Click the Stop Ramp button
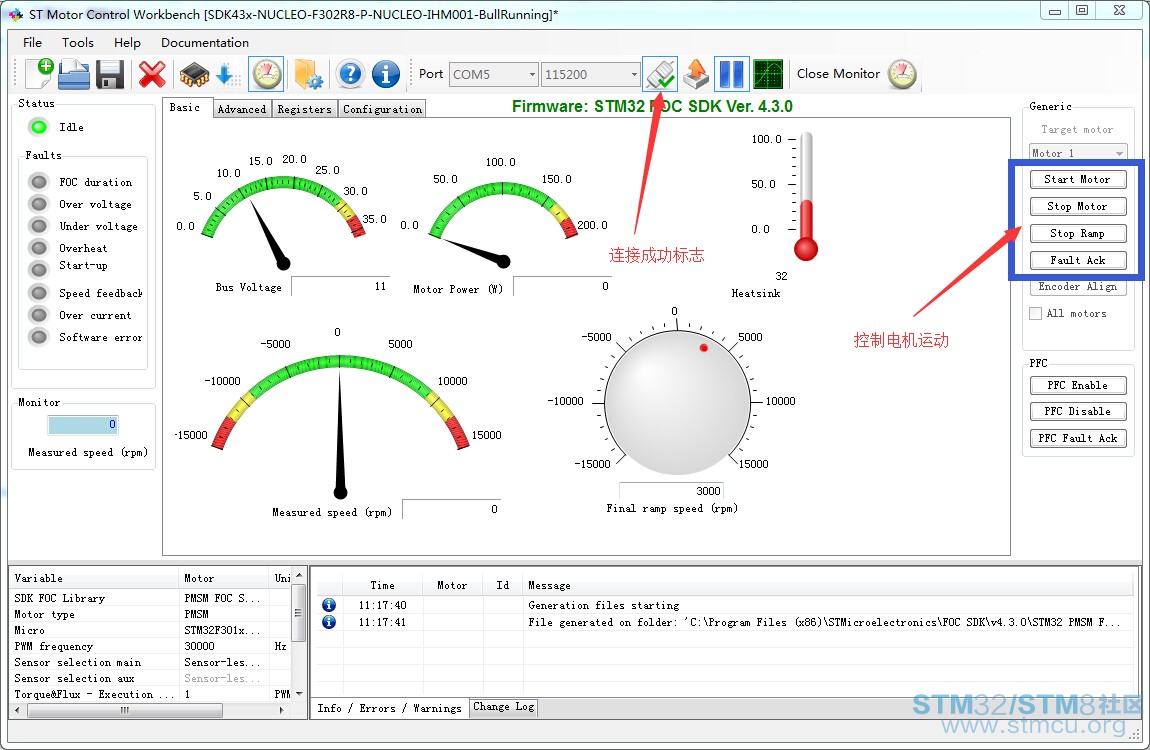This screenshot has height=750, width=1150. tap(1077, 233)
